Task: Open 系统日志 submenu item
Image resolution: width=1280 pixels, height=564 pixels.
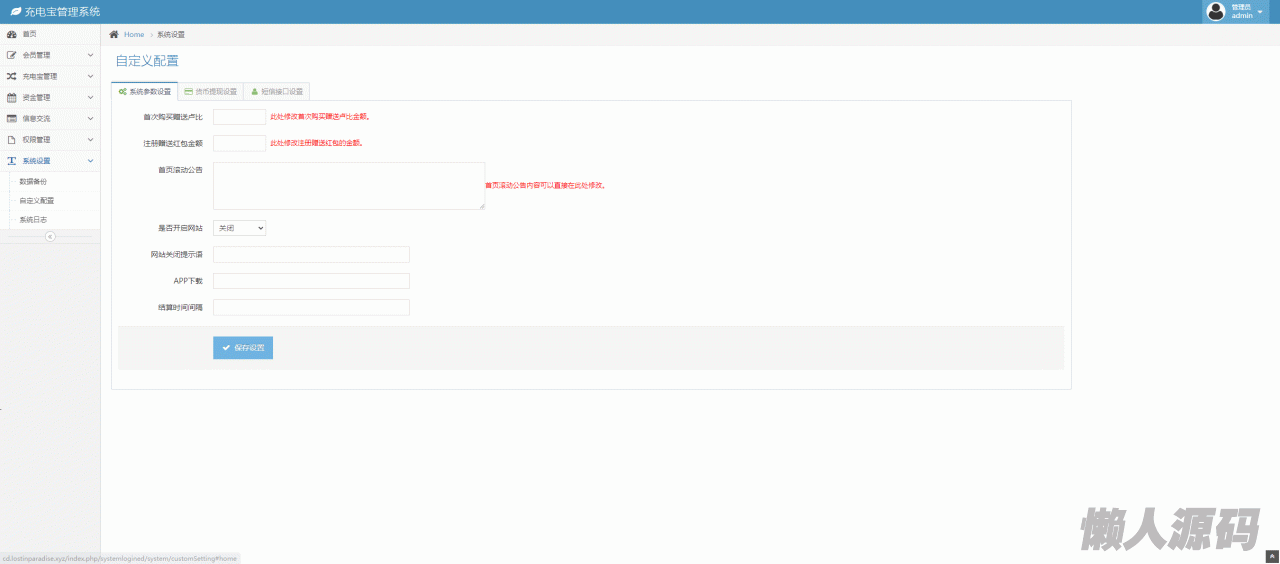Action: pyautogui.click(x=33, y=219)
